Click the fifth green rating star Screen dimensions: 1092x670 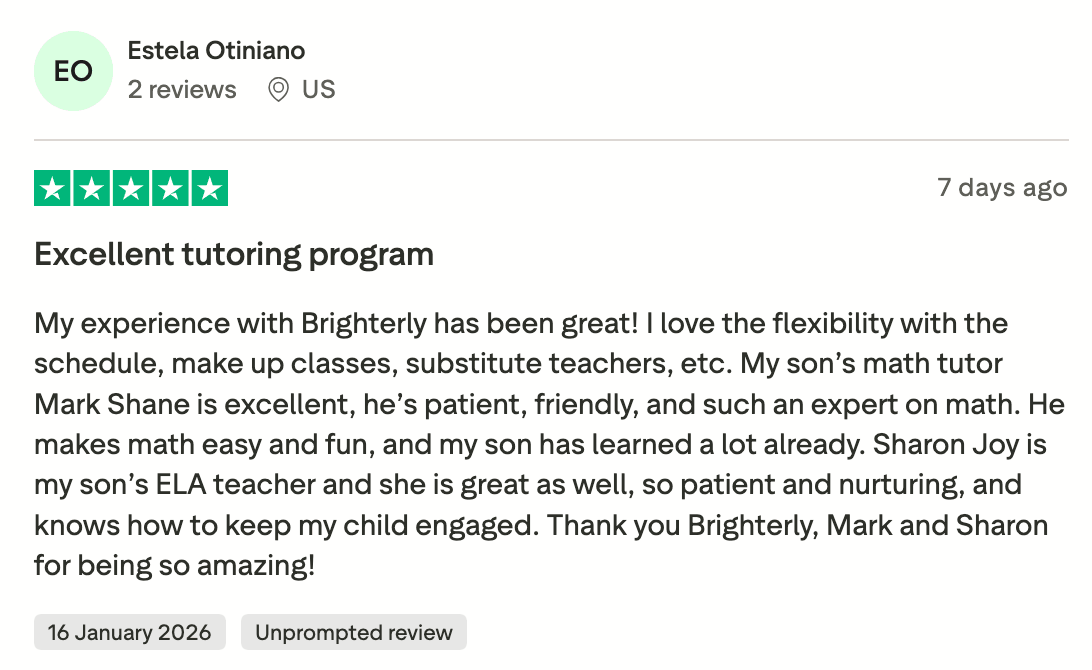click(209, 189)
